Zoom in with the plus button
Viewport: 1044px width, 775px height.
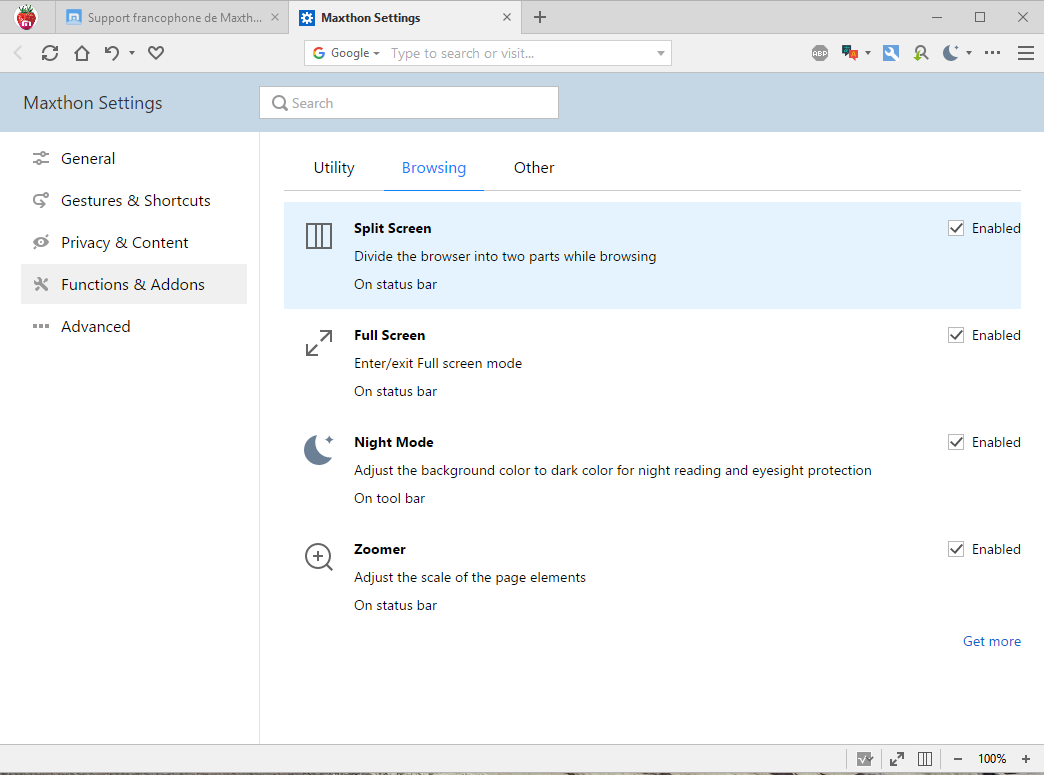(x=1025, y=759)
